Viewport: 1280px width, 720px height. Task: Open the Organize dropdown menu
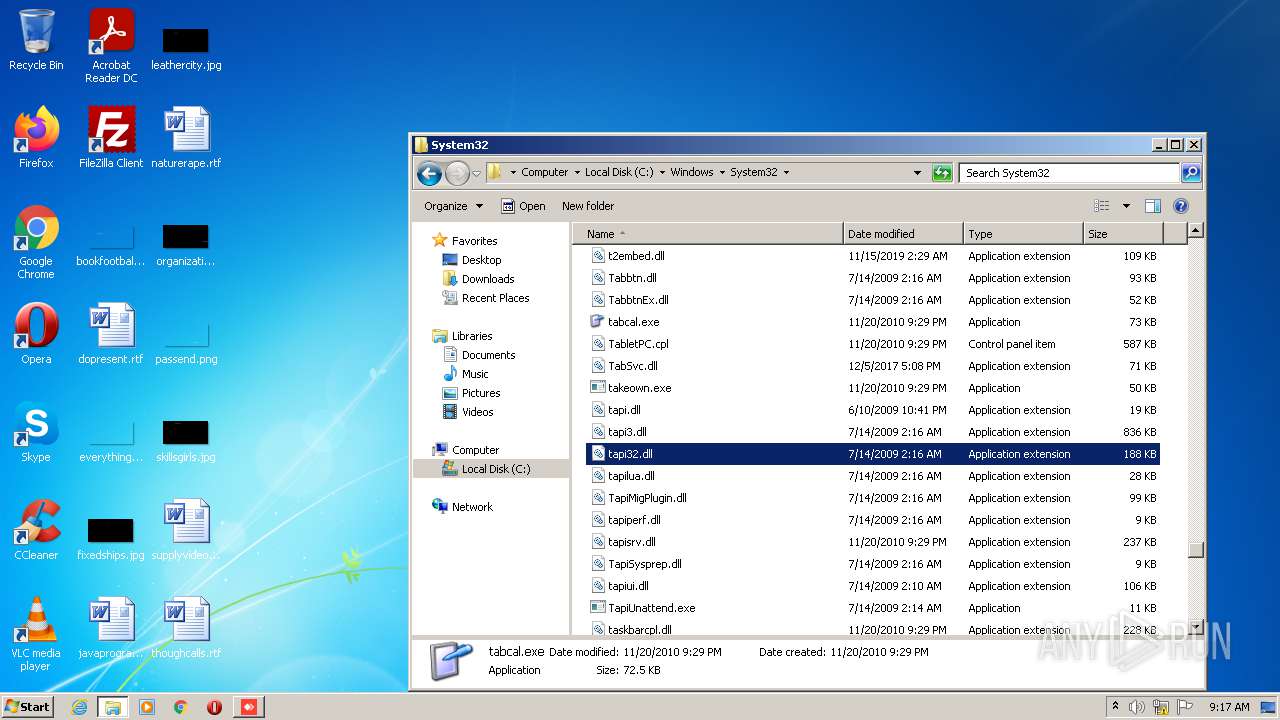(x=453, y=206)
